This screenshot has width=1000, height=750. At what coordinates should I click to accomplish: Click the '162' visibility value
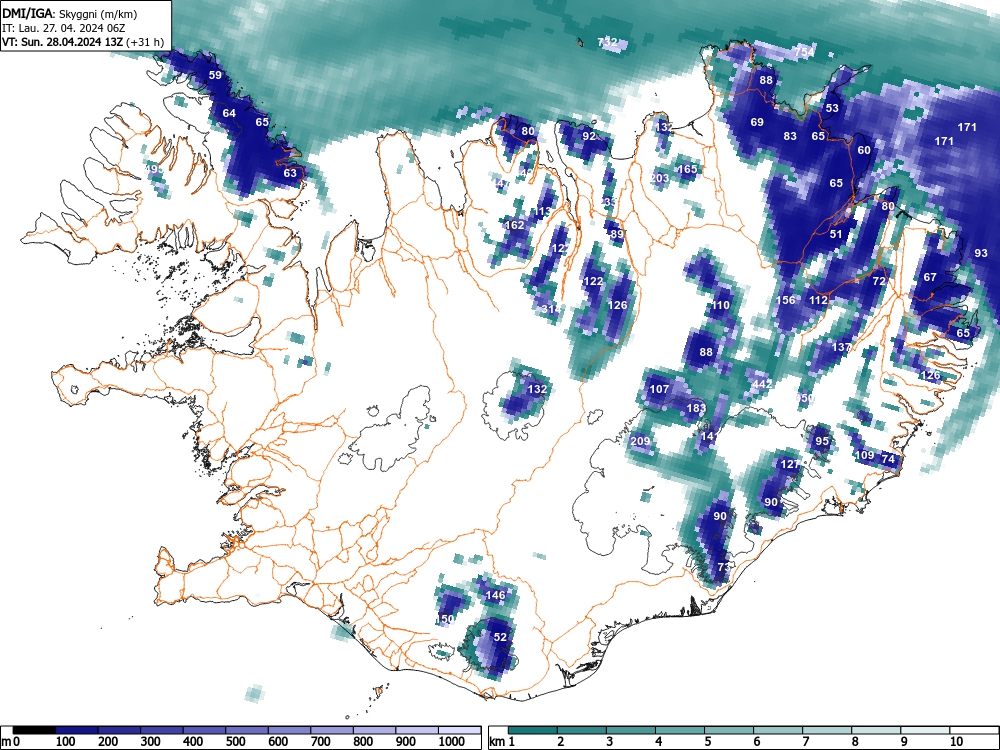515,225
